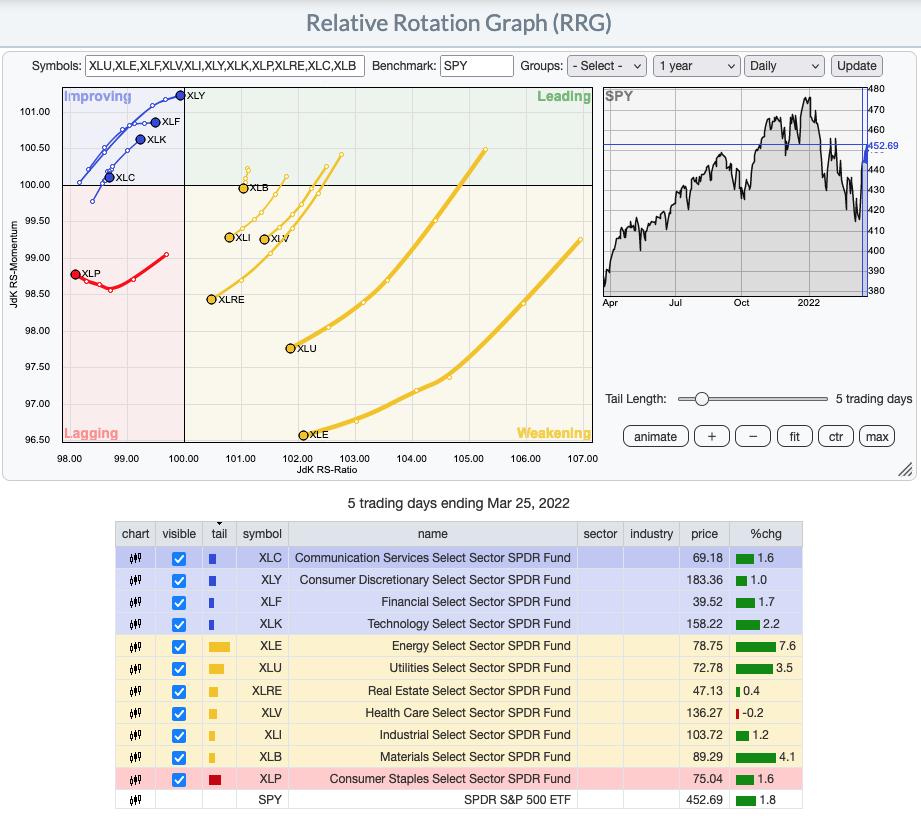Uncheck visible checkbox for XLRE
This screenshot has height=816, width=921.
(x=179, y=691)
